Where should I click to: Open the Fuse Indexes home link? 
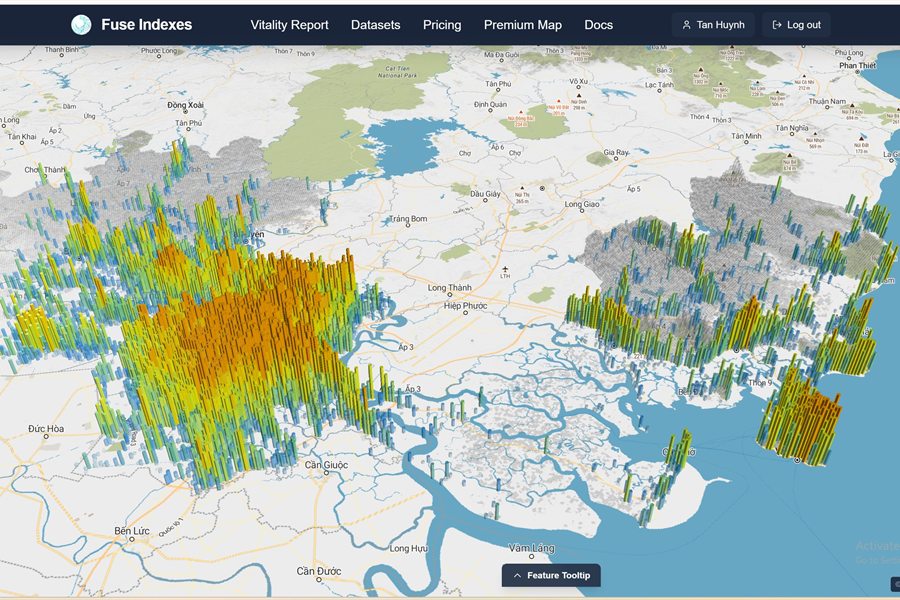[131, 25]
